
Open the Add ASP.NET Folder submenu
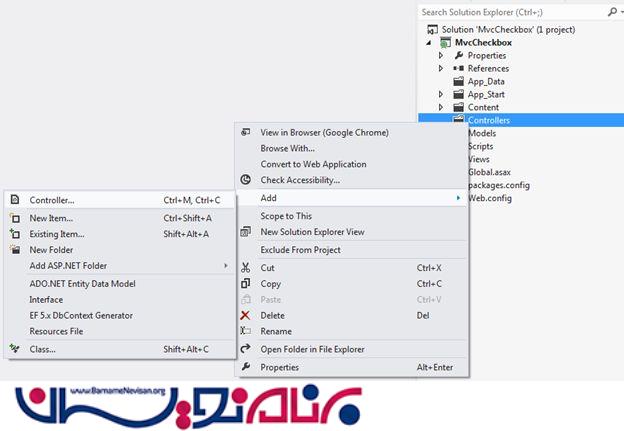click(x=68, y=266)
